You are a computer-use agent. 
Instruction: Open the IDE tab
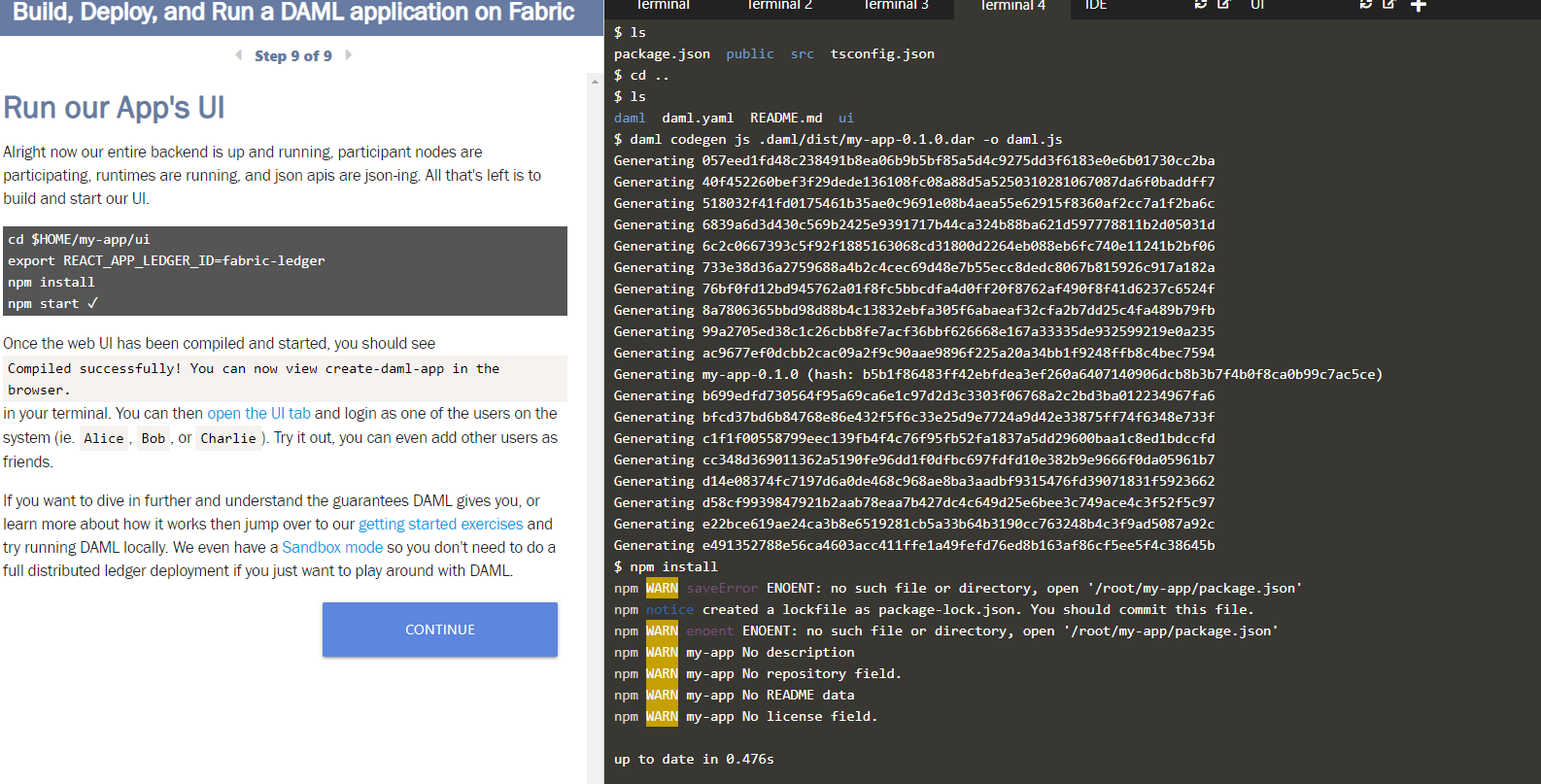(1096, 6)
